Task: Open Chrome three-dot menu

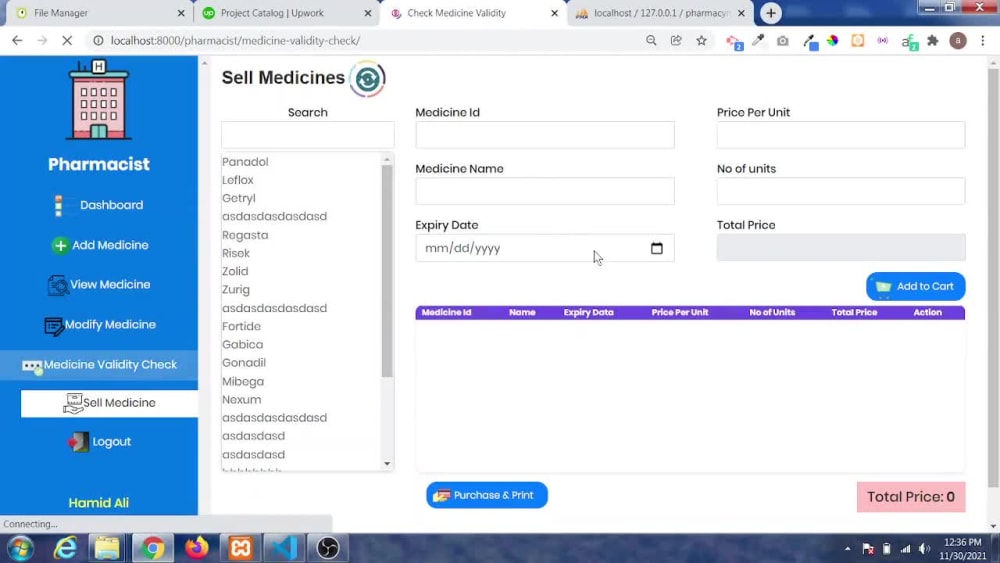Action: click(983, 40)
